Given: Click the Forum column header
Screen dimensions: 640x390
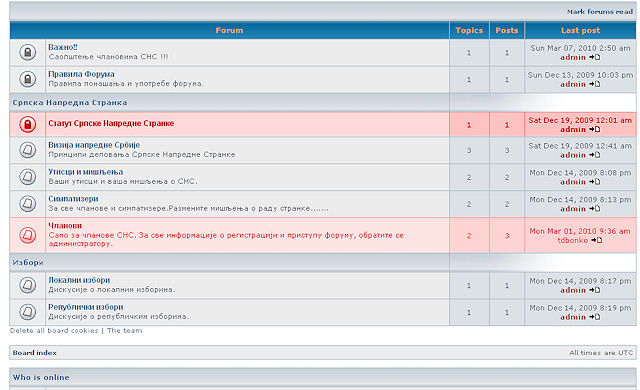Looking at the screenshot, I should [x=229, y=30].
